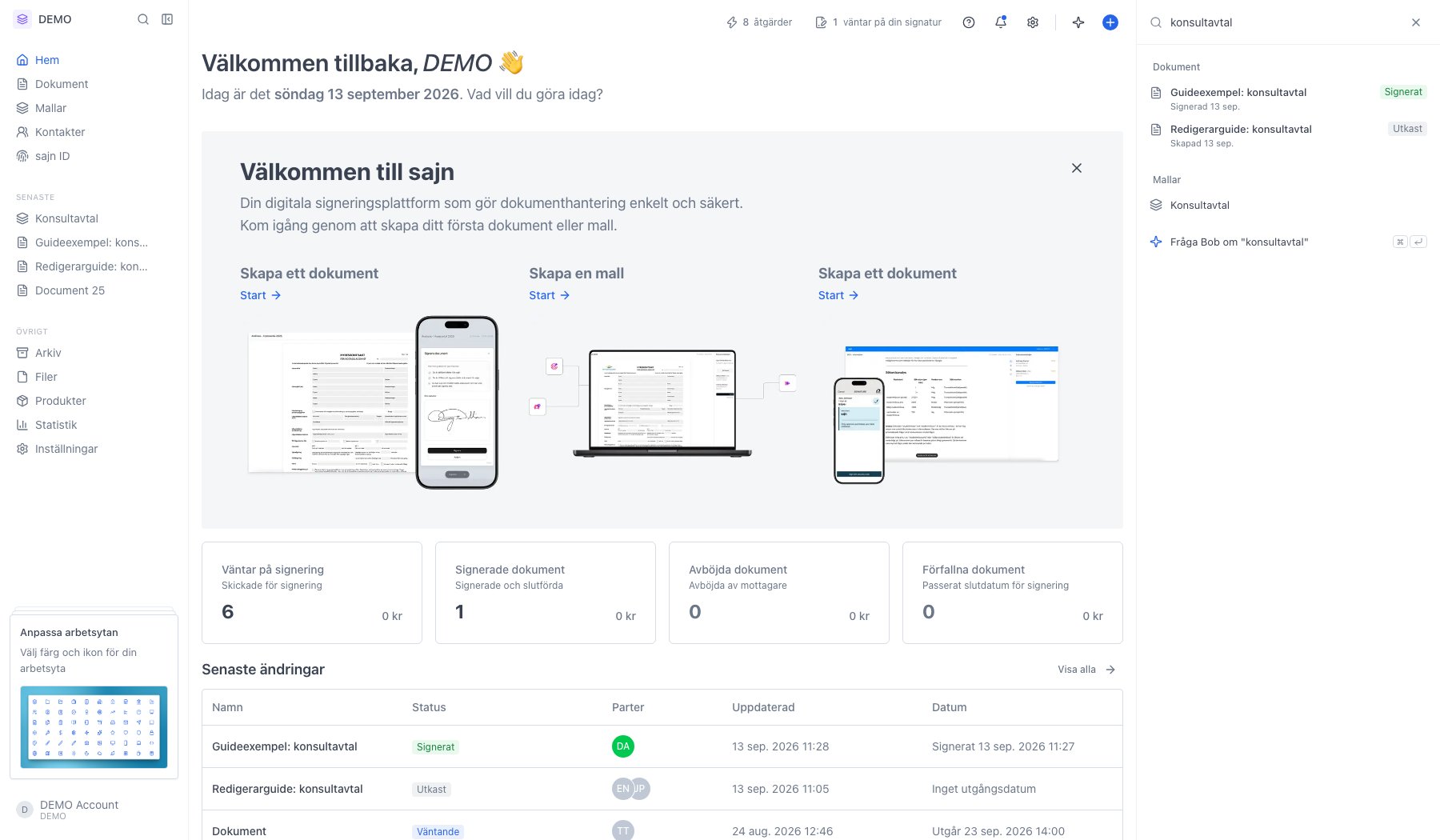Click the Utkast status in table
Viewport: 1440px width, 840px height.
[431, 789]
